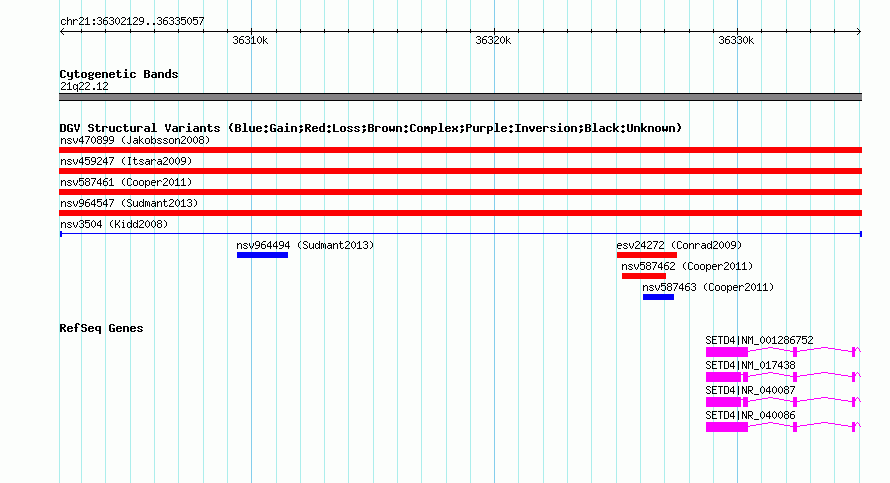This screenshot has width=890, height=483.
Task: Select the SETD4 NR_040087 gene exon block
Action: (723, 402)
